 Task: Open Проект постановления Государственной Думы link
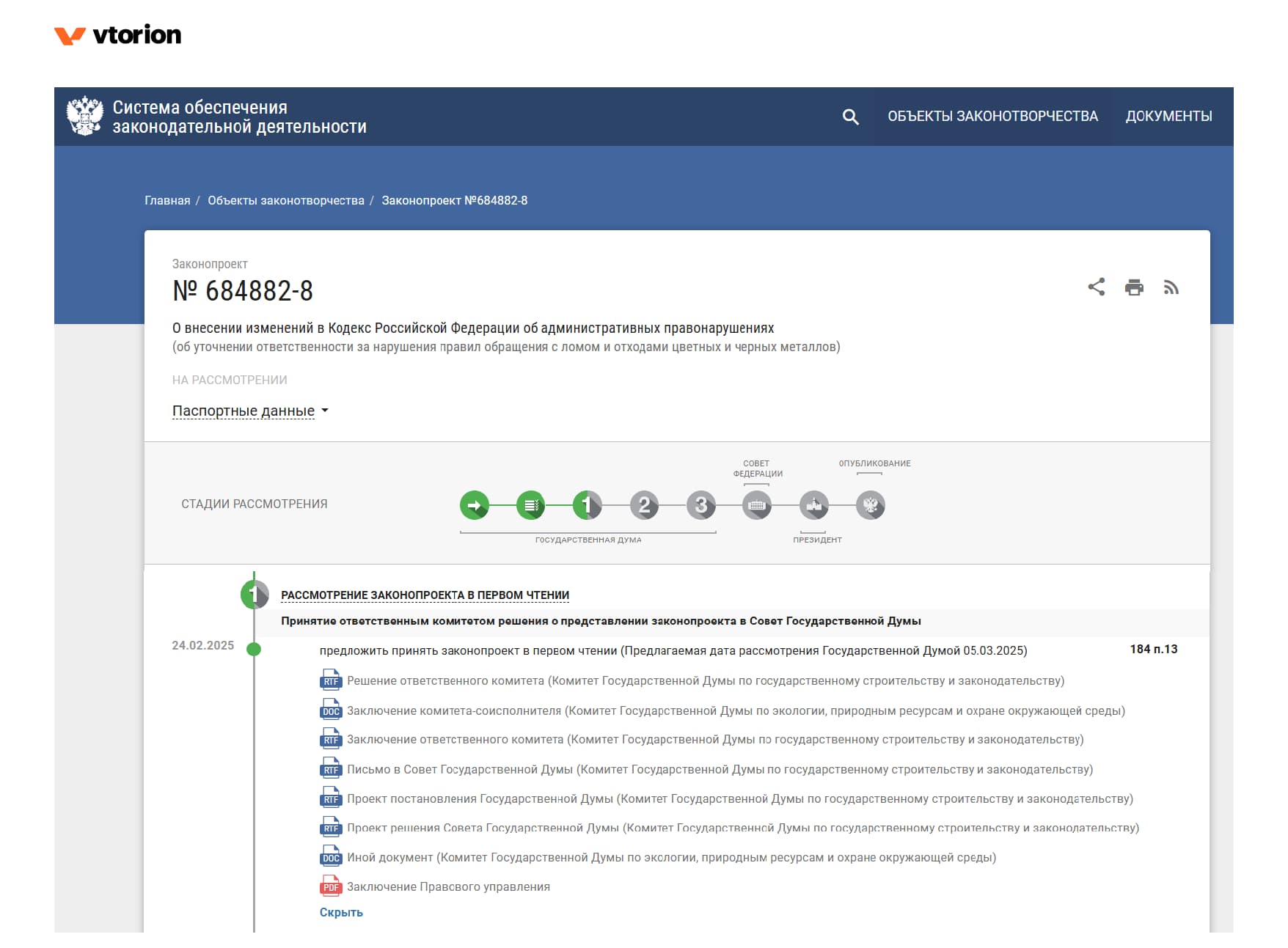(x=740, y=798)
